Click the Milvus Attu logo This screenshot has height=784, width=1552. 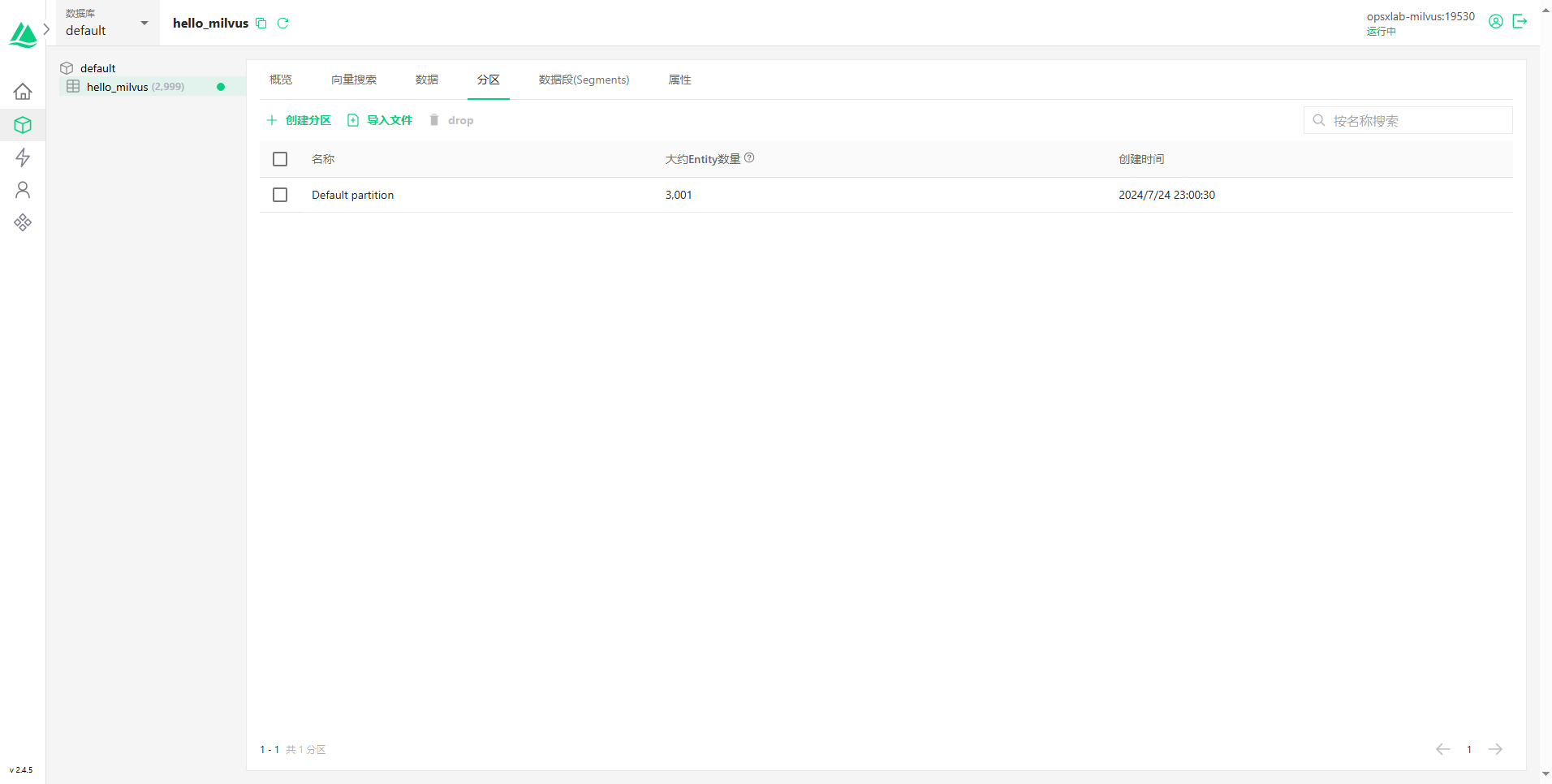click(x=23, y=35)
